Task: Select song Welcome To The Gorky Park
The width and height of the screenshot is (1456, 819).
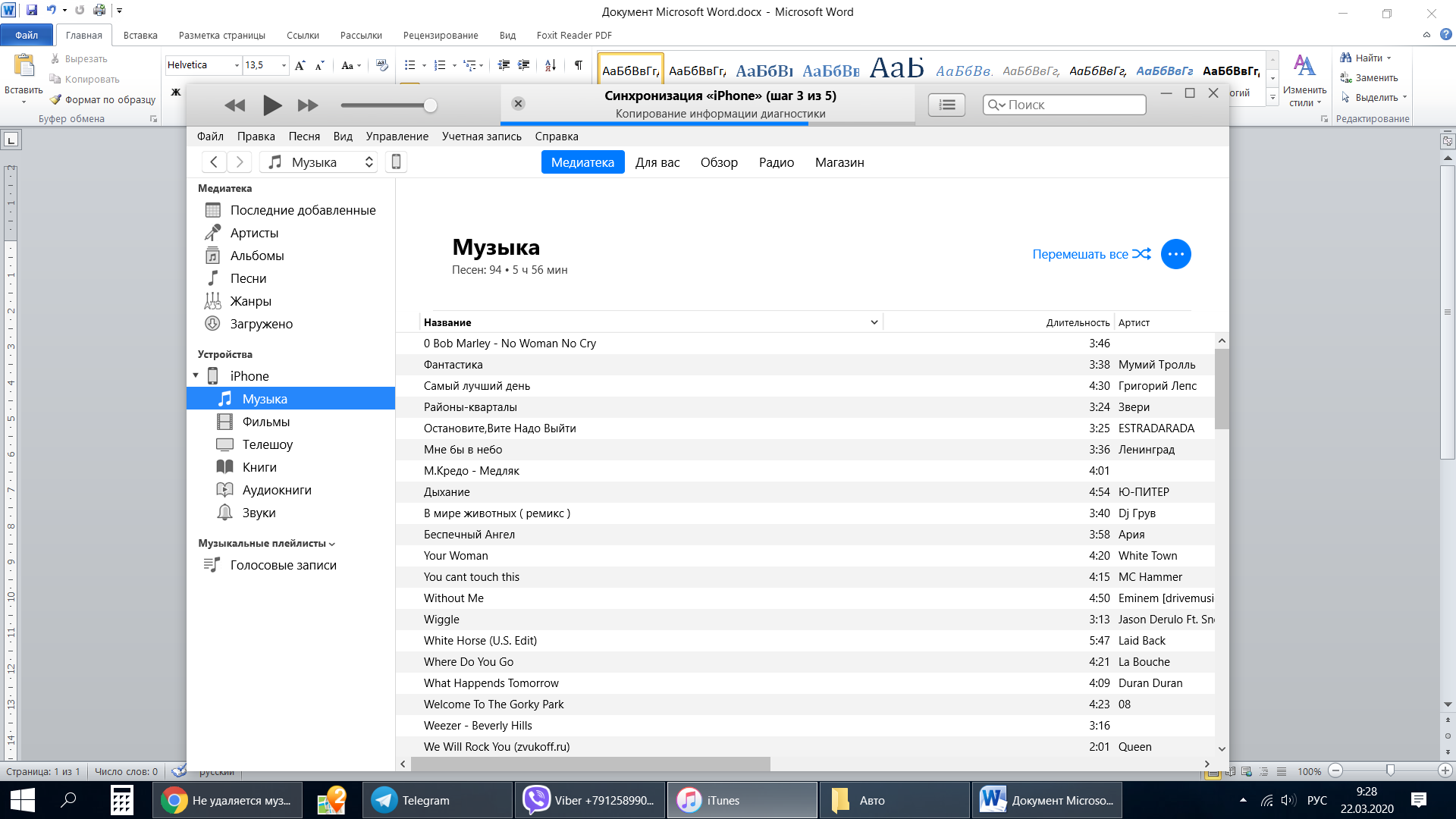Action: click(x=494, y=704)
